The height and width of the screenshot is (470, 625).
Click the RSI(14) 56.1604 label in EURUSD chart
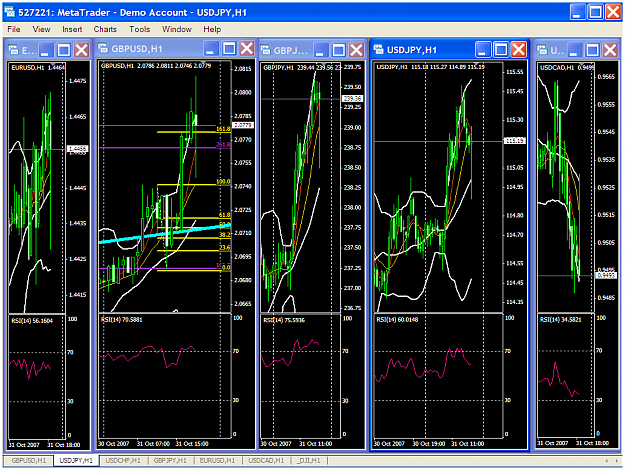tap(32, 321)
